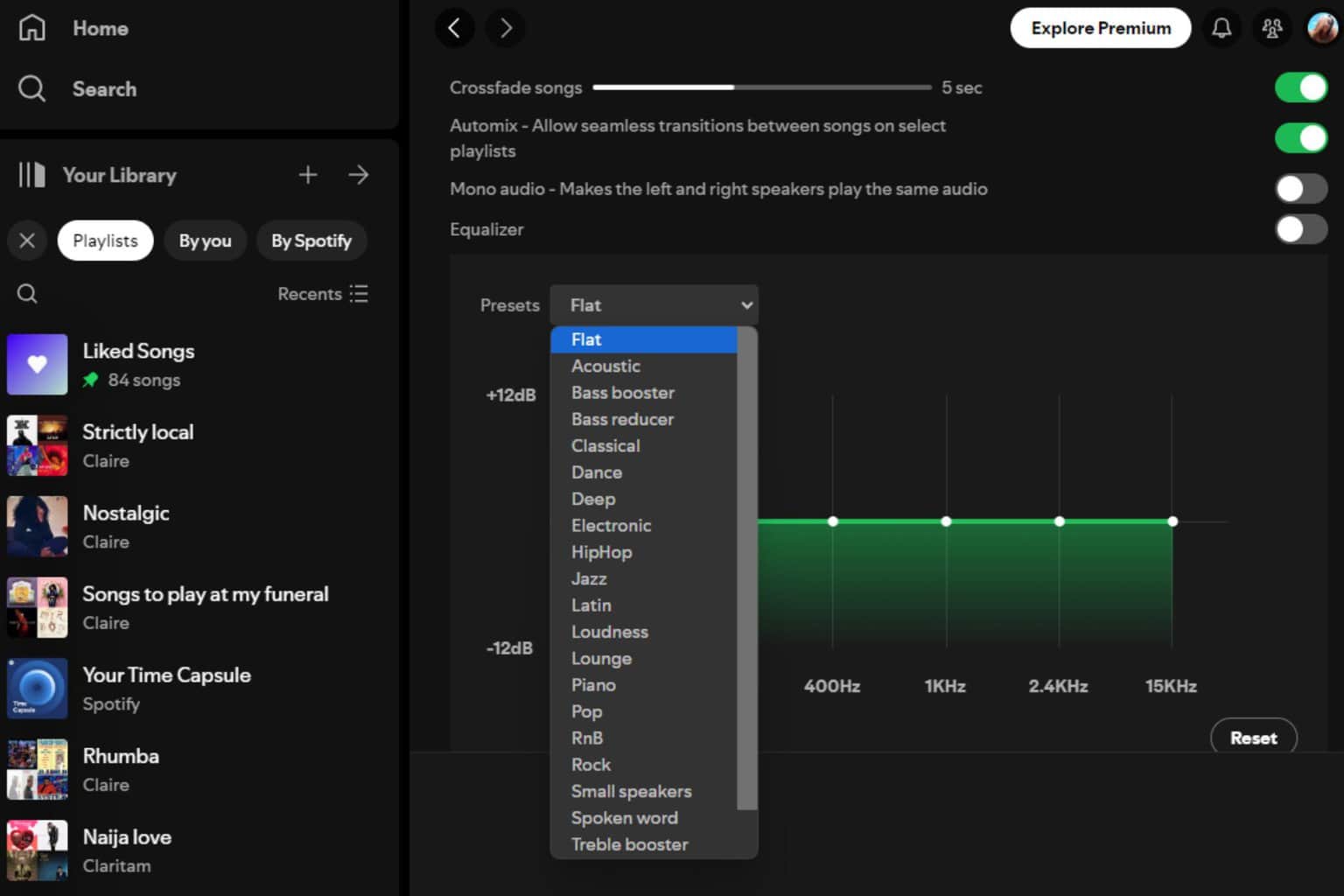Screen dimensions: 1344x896
Task: Open cover of Songs to play at my funeral
Action: click(x=38, y=607)
